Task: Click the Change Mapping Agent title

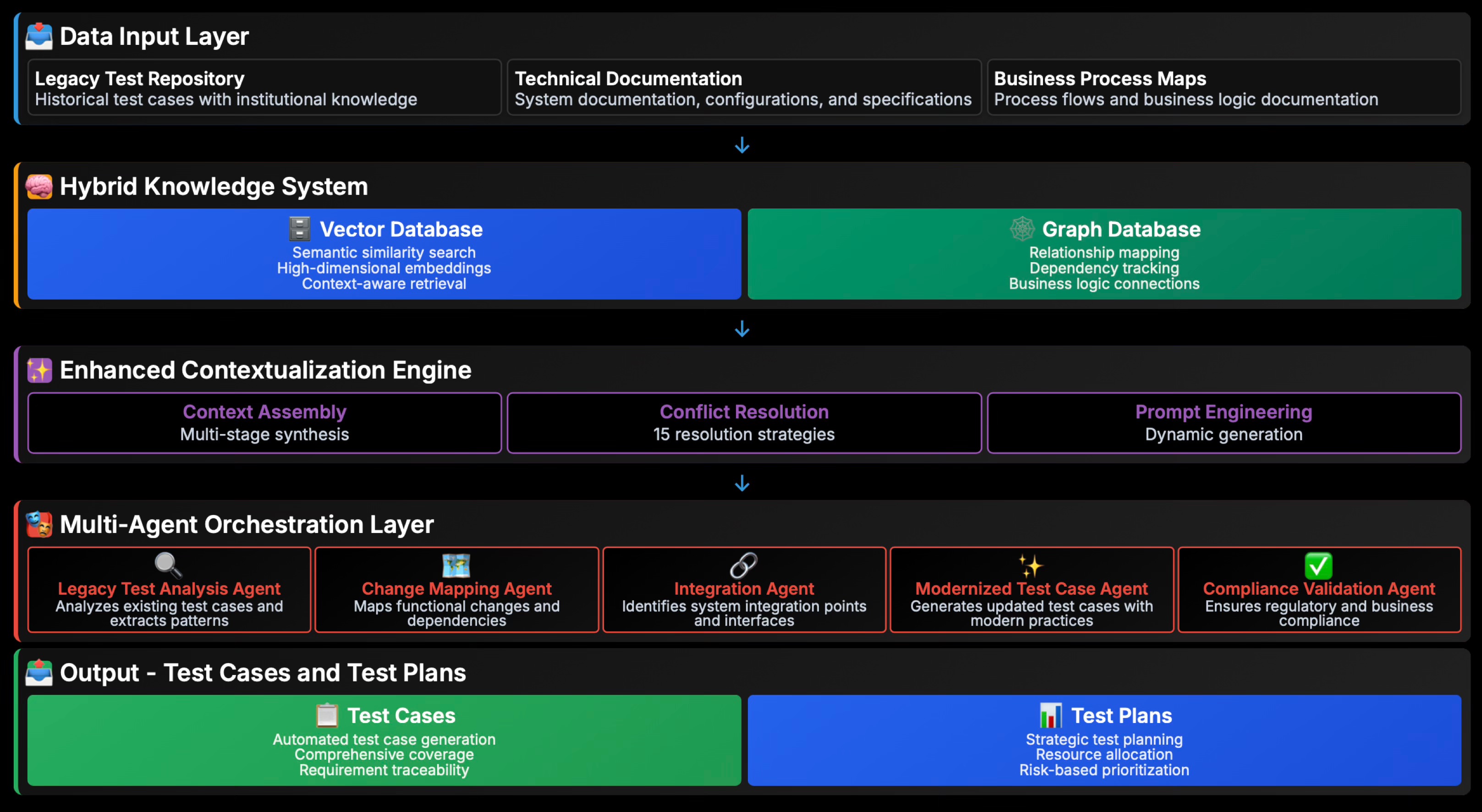Action: coord(456,589)
